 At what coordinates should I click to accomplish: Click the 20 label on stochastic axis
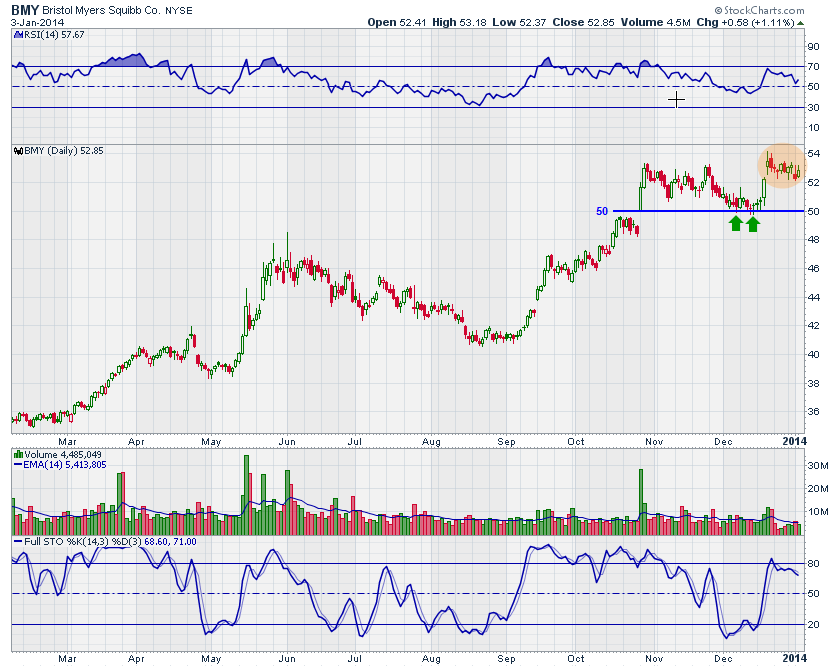coord(813,625)
